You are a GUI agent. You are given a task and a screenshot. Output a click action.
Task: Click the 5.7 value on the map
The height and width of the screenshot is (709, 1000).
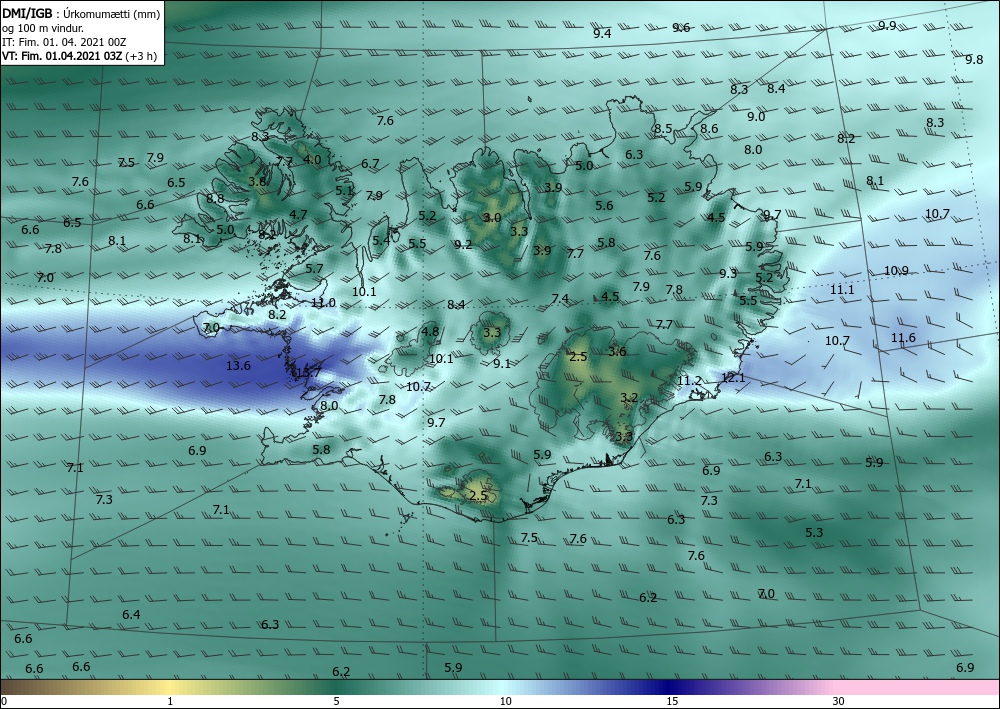click(x=314, y=269)
